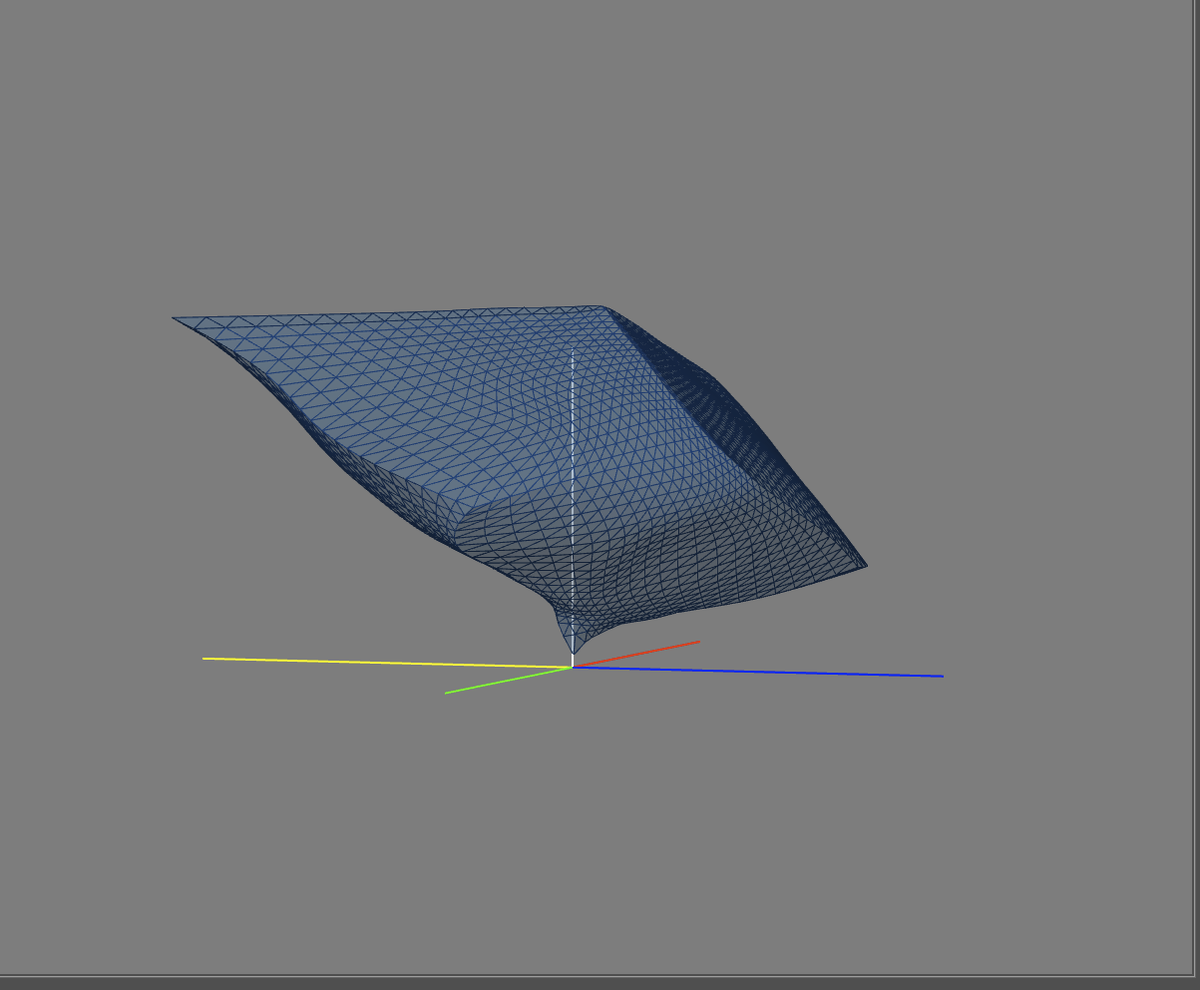The height and width of the screenshot is (990, 1200).
Task: Click empty gray background above the mesh
Action: (x=600, y=150)
